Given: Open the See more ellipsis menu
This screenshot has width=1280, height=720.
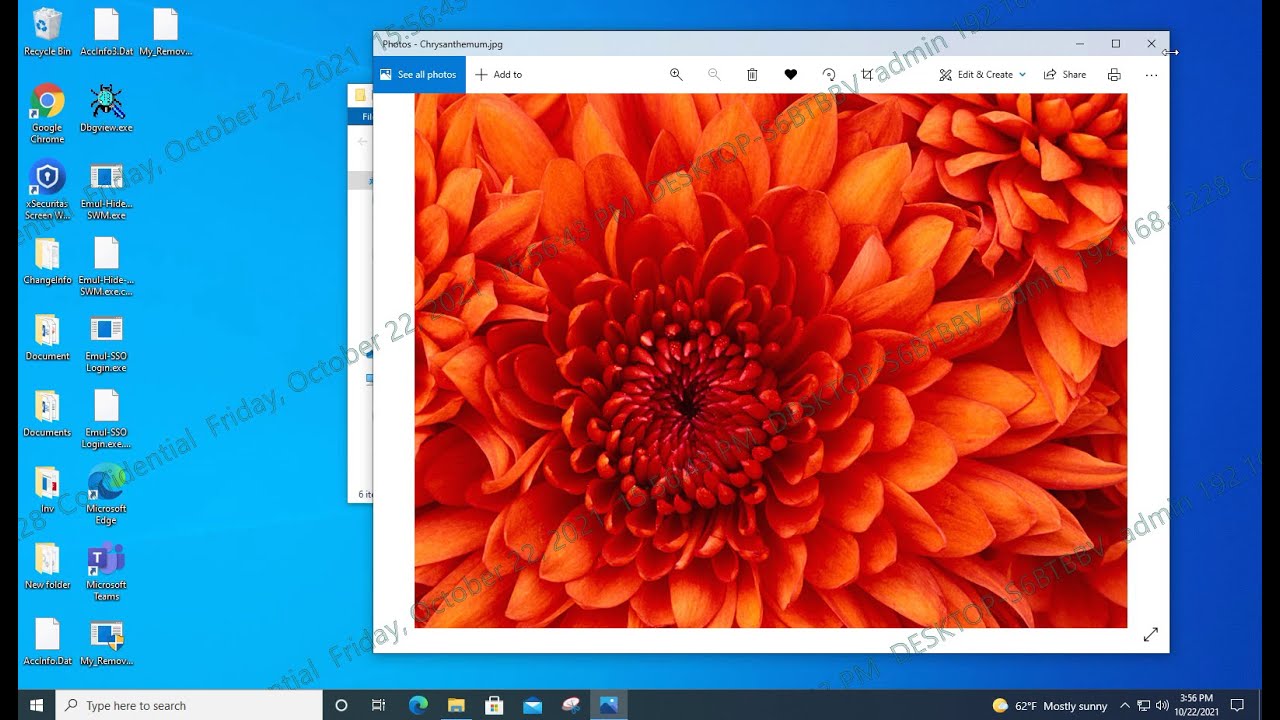Looking at the screenshot, I should 1151,75.
